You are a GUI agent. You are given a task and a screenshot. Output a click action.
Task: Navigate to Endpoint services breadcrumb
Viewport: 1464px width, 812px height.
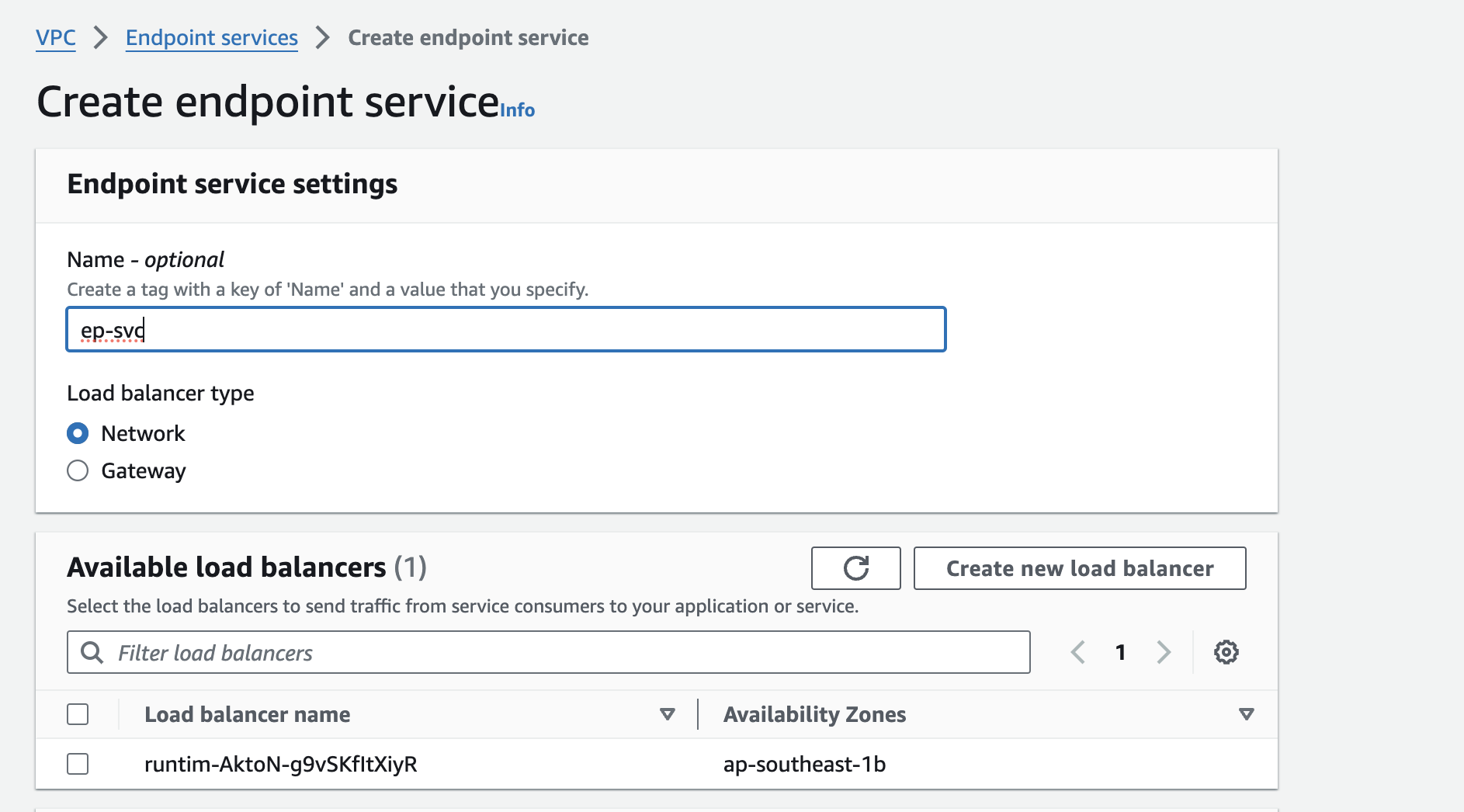(211, 37)
